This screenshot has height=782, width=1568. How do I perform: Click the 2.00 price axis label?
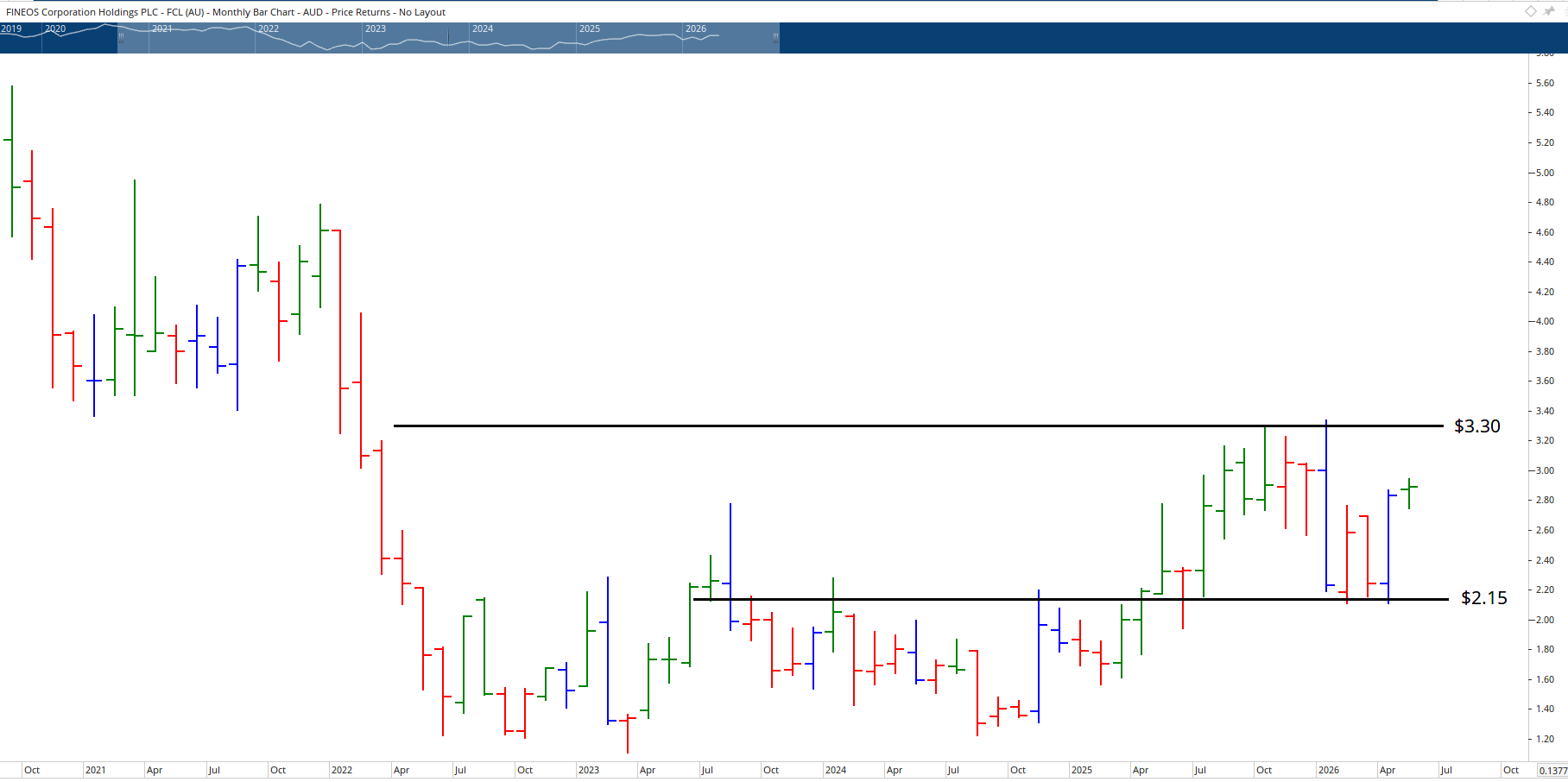coord(1545,620)
